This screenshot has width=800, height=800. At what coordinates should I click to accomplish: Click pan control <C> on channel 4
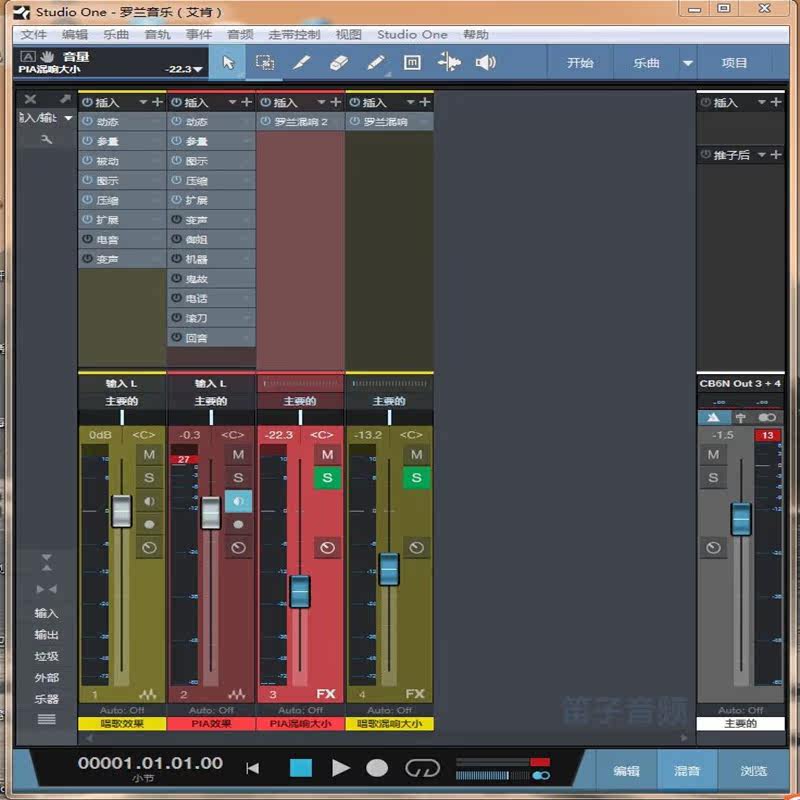coord(411,435)
